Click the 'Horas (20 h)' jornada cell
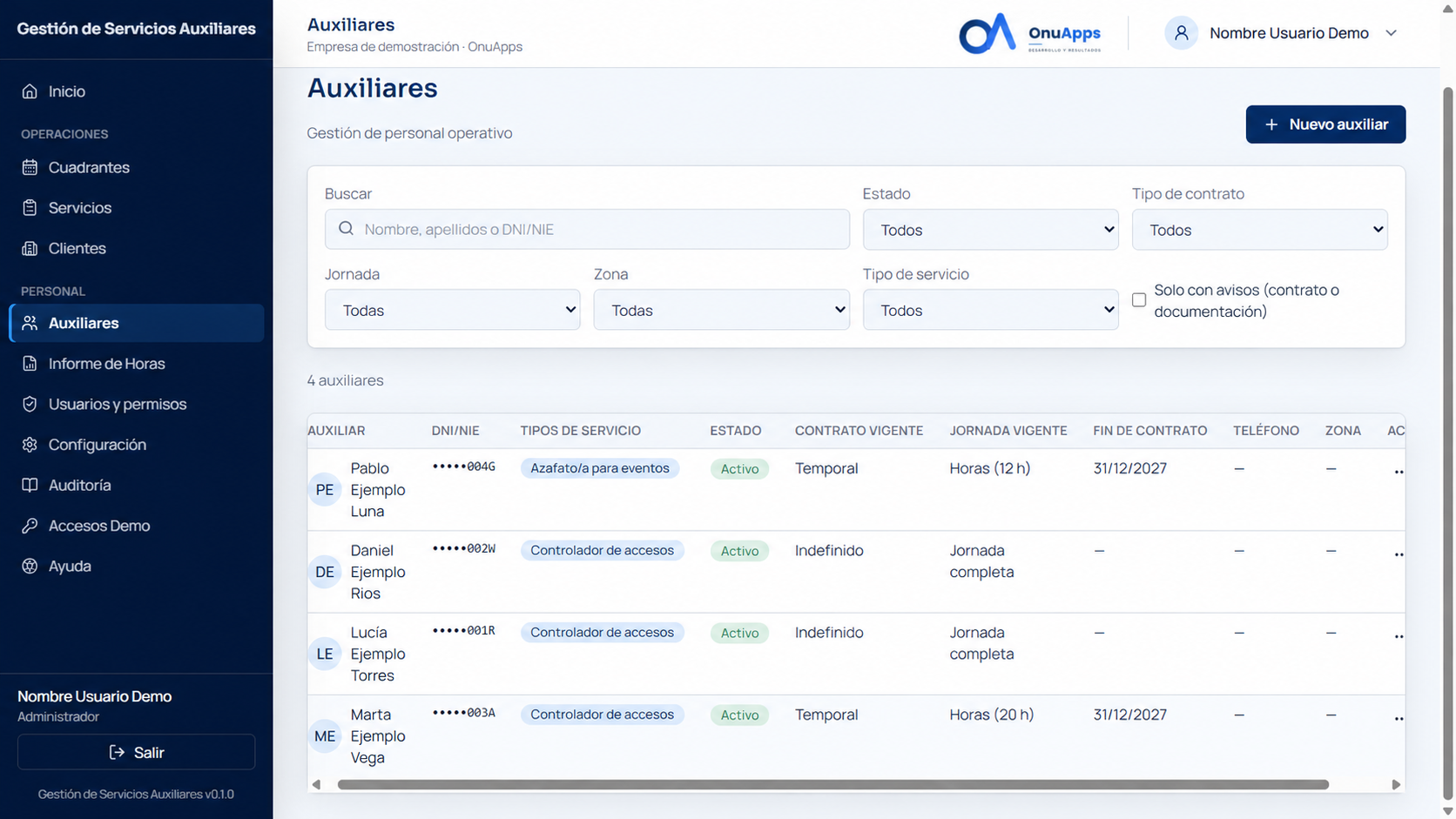 point(992,715)
